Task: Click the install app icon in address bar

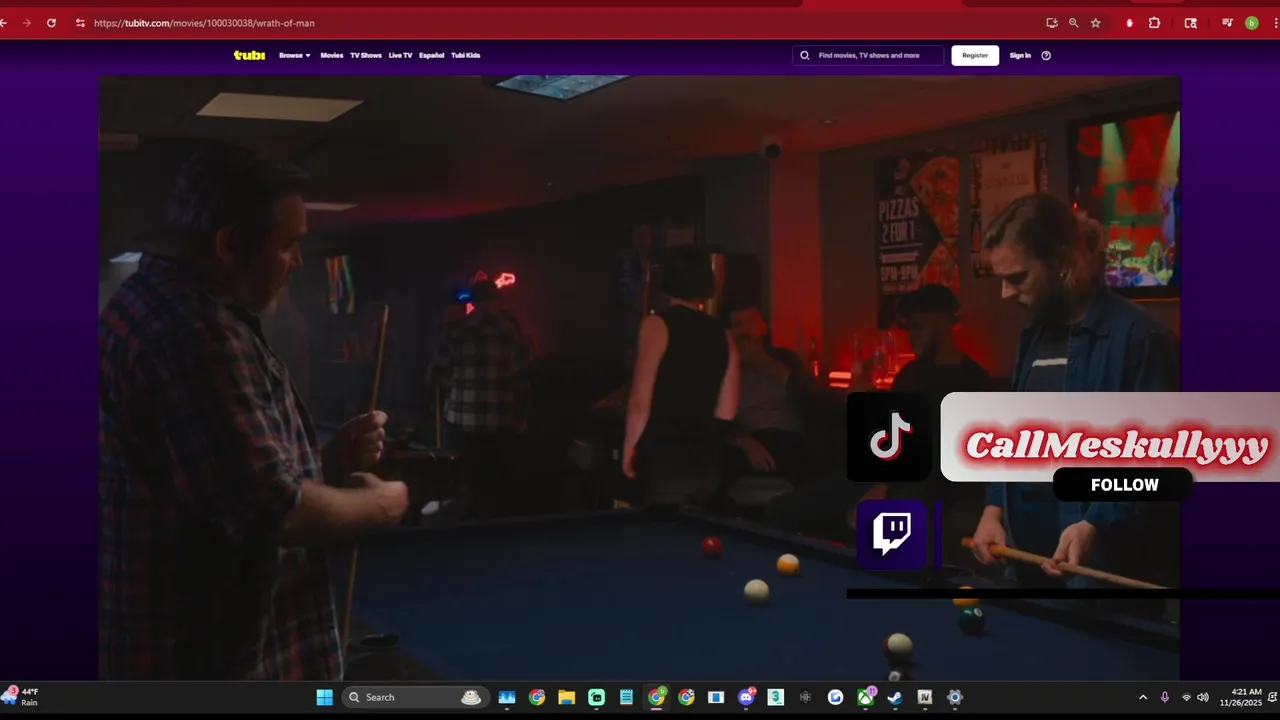Action: coord(1052,22)
